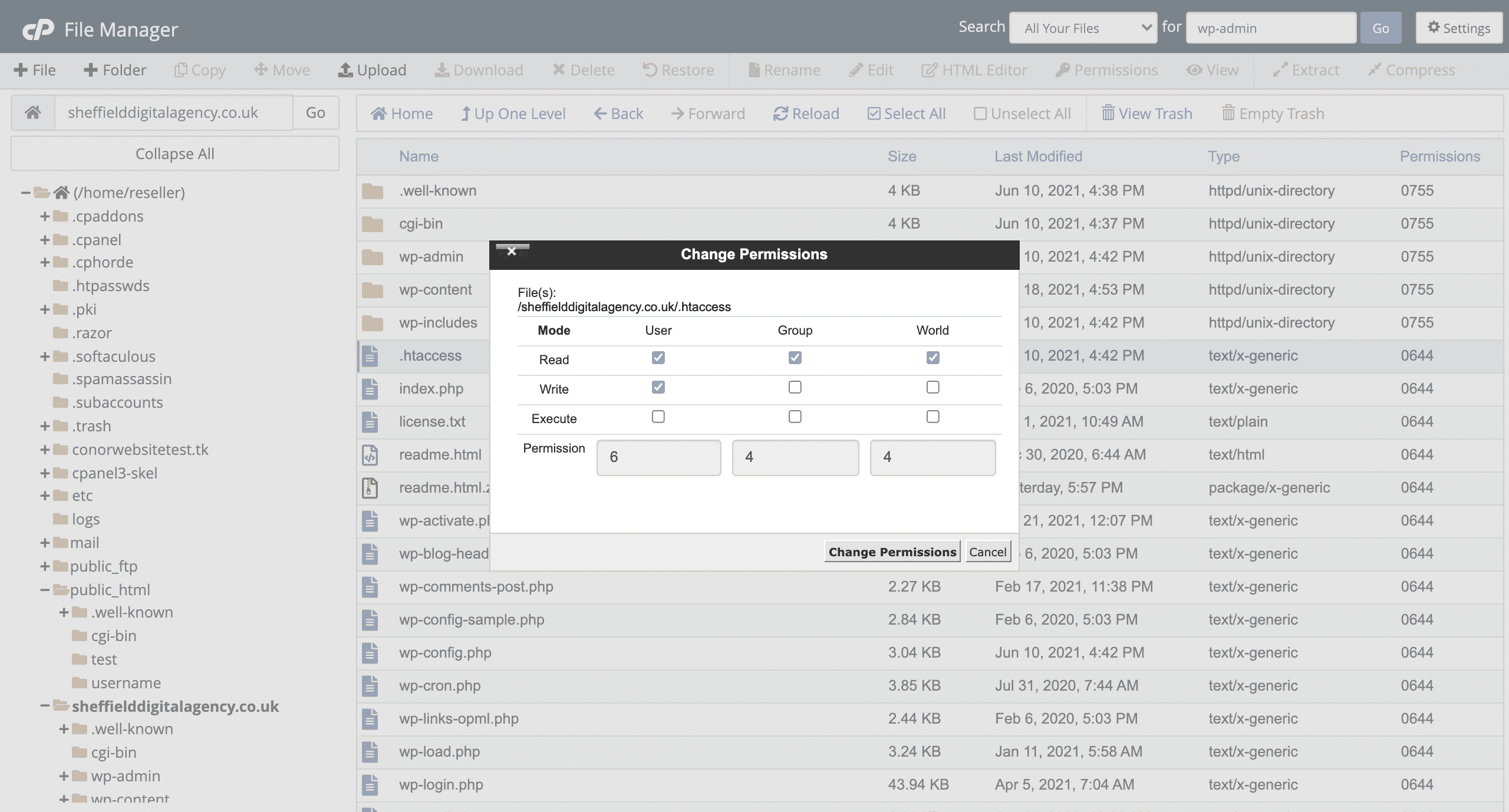Click Select All in toolbar

click(x=907, y=113)
